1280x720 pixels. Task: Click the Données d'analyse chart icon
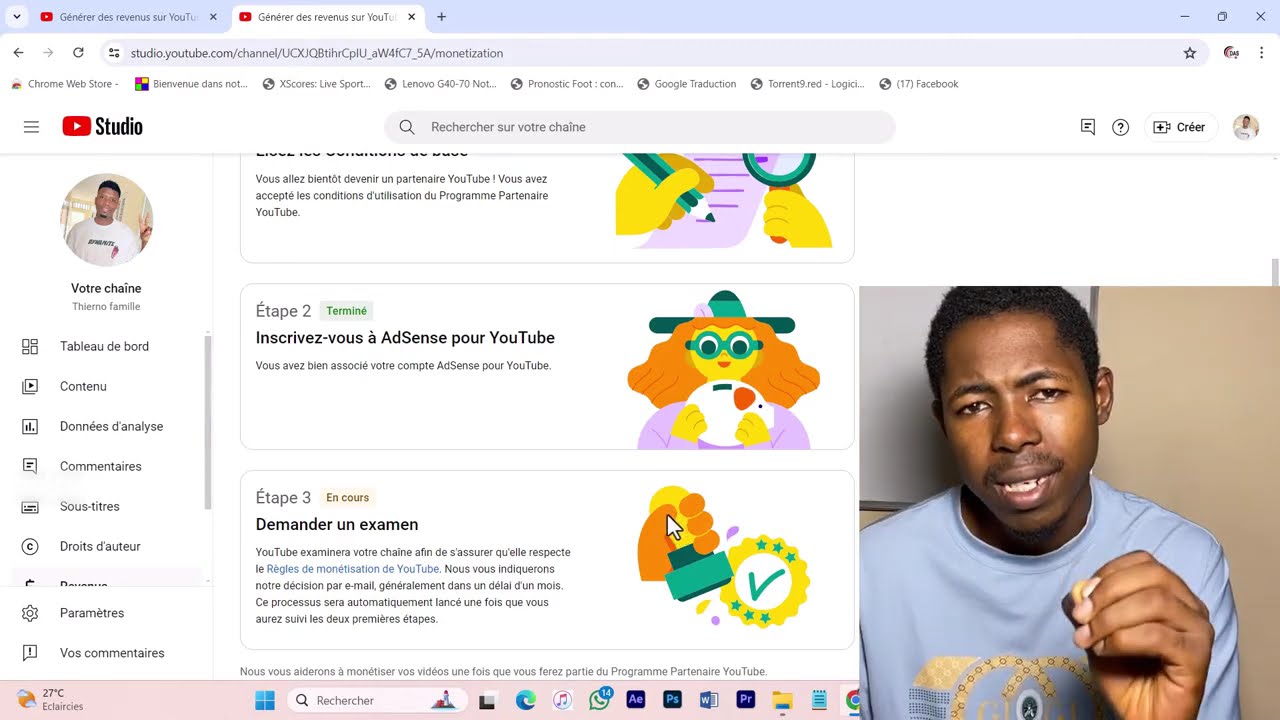tap(30, 426)
